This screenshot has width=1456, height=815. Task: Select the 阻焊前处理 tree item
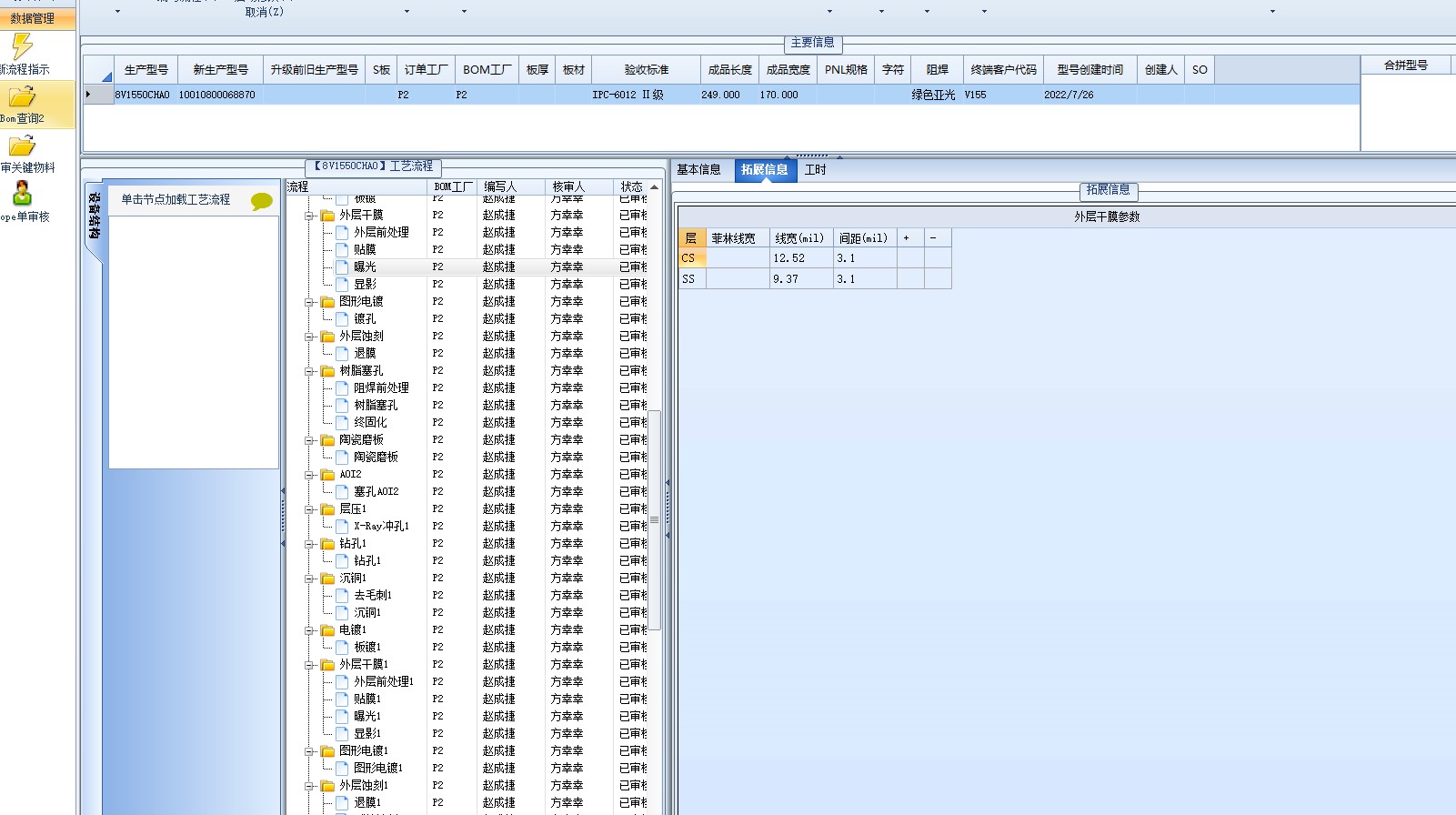(x=381, y=388)
